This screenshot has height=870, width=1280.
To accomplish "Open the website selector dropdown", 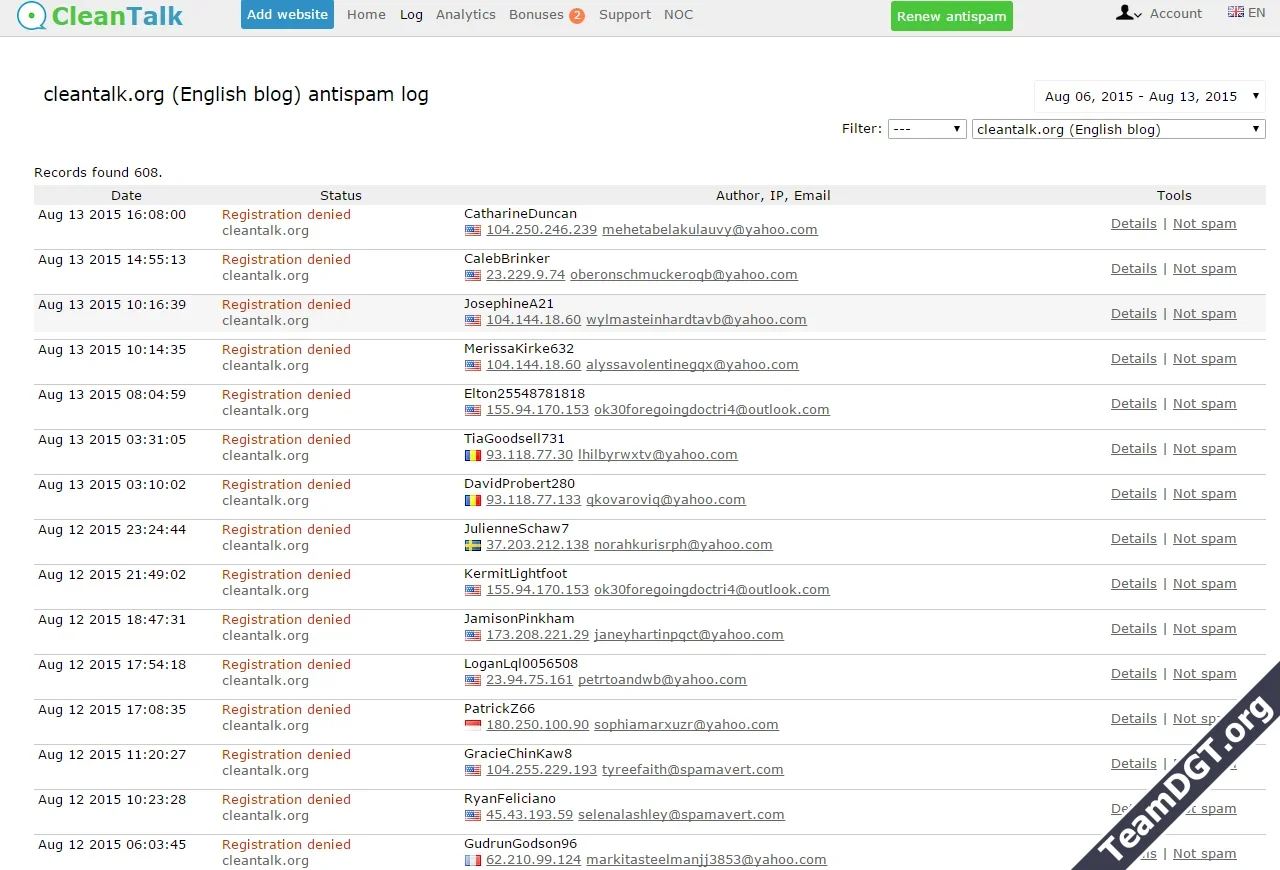I will (1118, 129).
